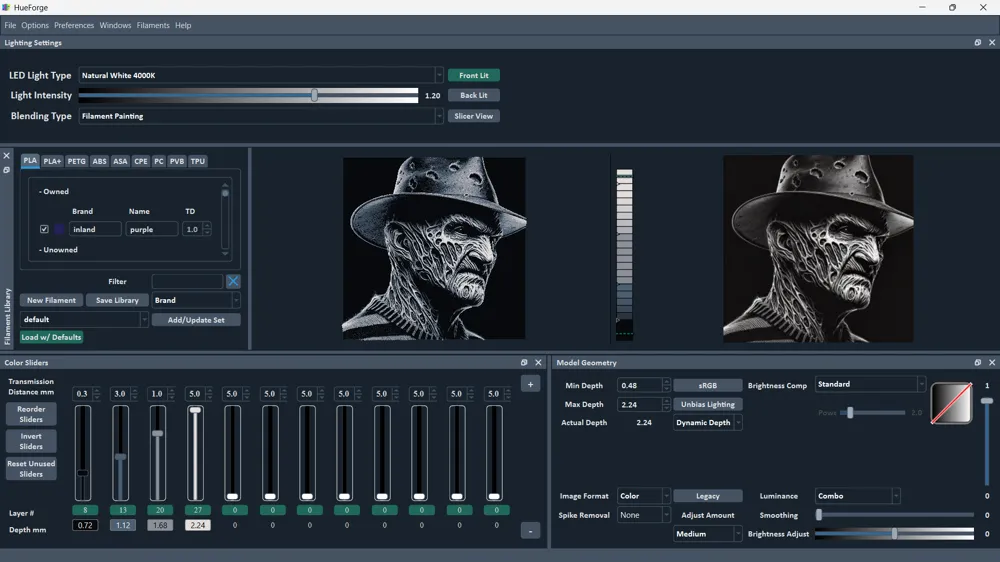Toggle Unbias Lighting

pos(707,404)
